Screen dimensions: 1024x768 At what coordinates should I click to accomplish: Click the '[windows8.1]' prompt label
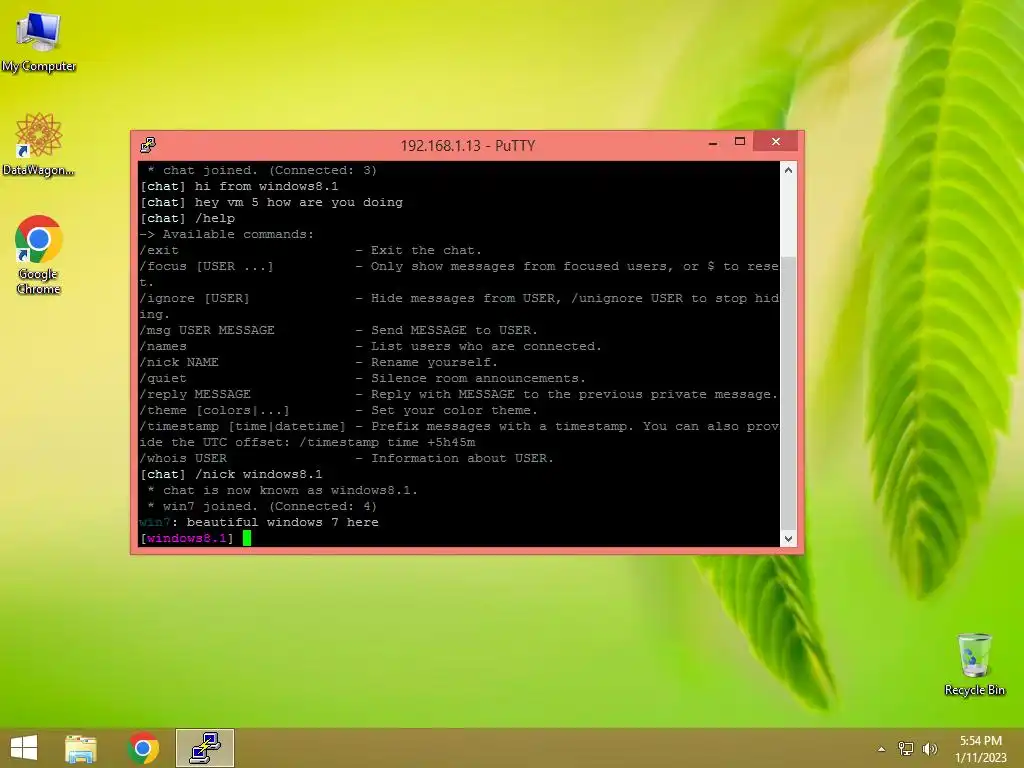pos(187,538)
